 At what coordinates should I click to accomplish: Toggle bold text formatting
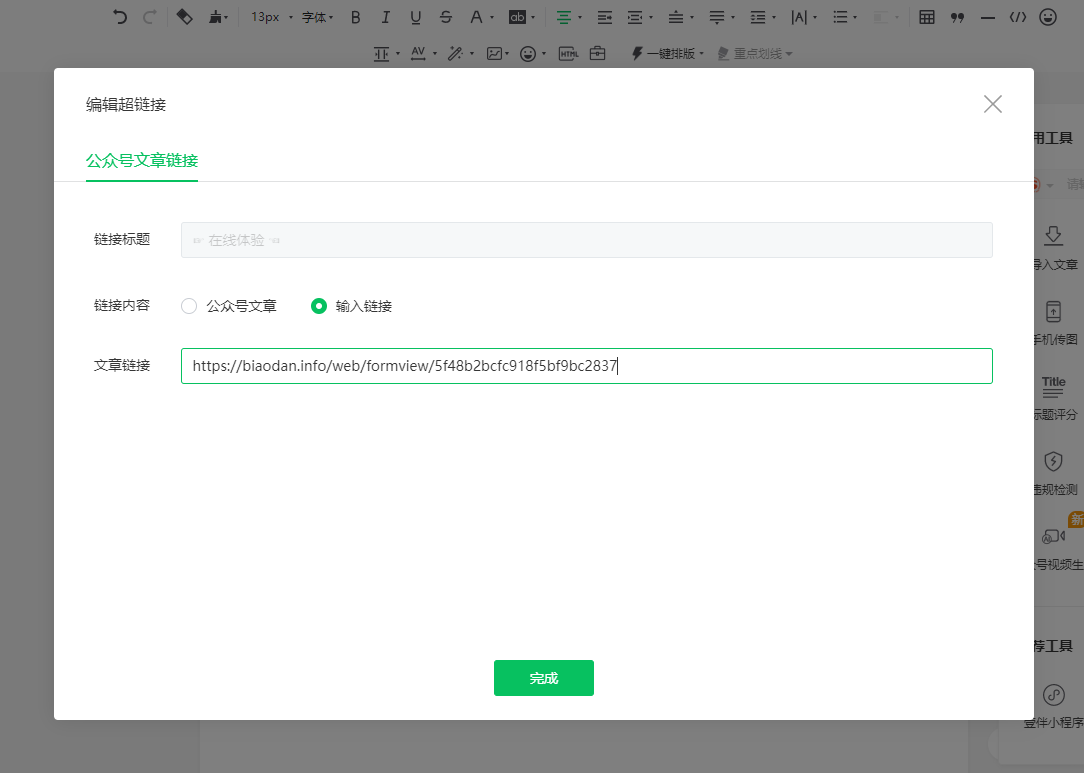355,17
